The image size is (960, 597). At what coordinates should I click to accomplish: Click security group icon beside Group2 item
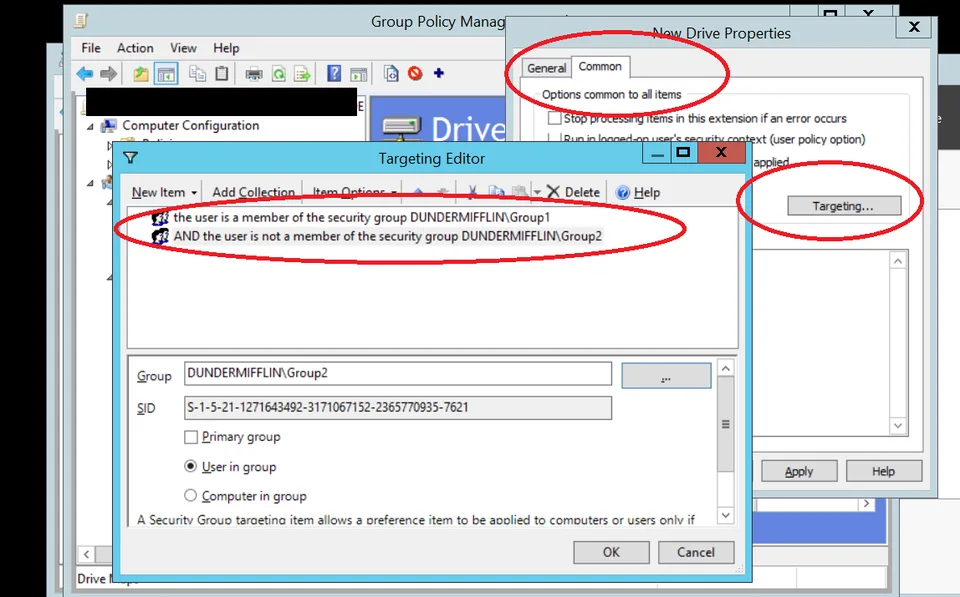160,236
